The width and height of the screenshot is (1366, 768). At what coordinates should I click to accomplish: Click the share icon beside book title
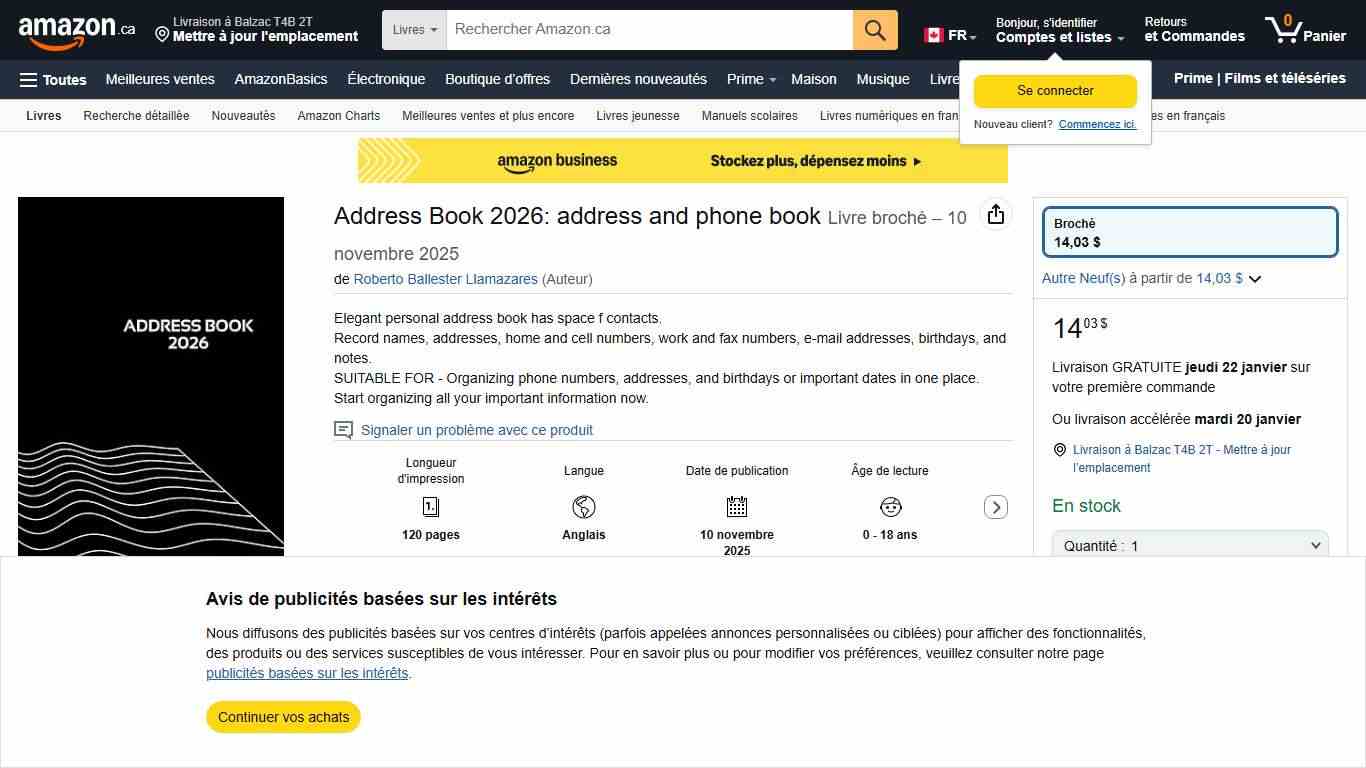coord(995,215)
